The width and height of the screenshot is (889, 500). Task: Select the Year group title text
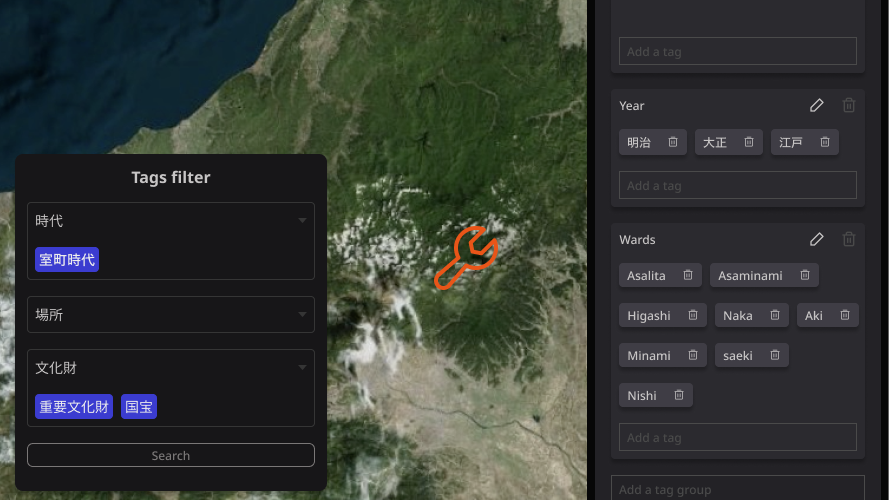632,106
